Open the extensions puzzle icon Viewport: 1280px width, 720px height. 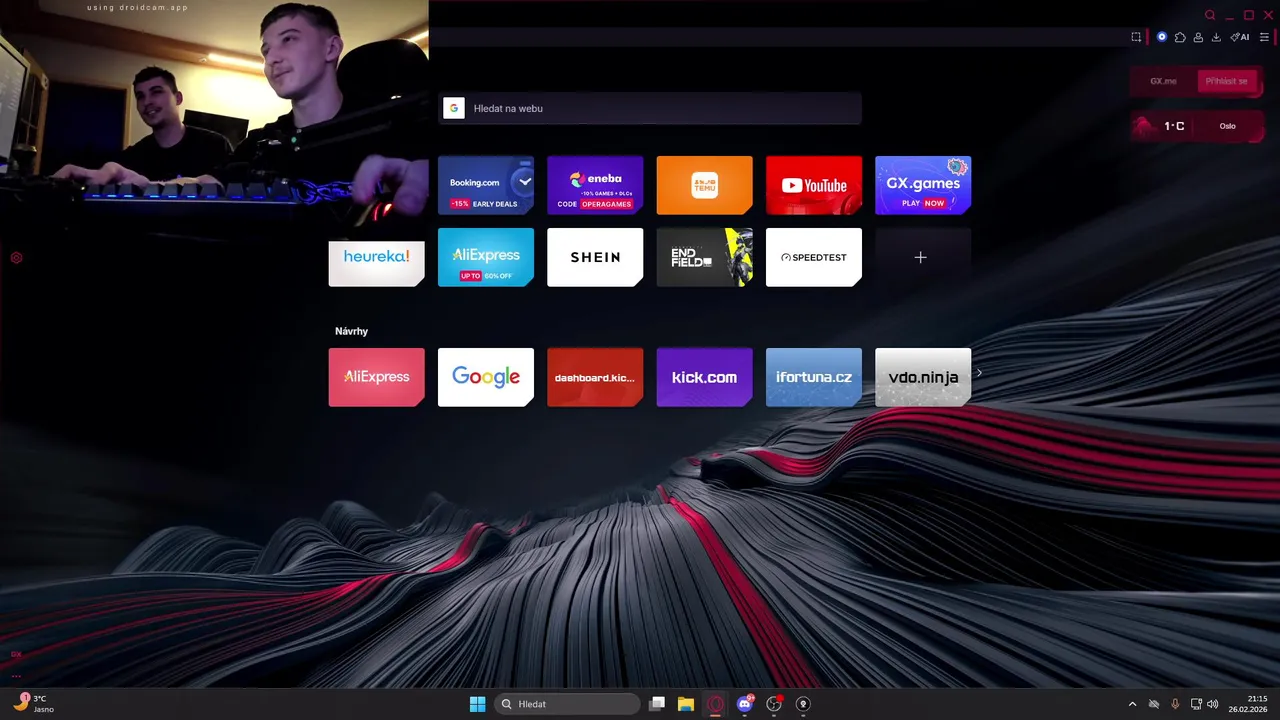(x=1180, y=37)
